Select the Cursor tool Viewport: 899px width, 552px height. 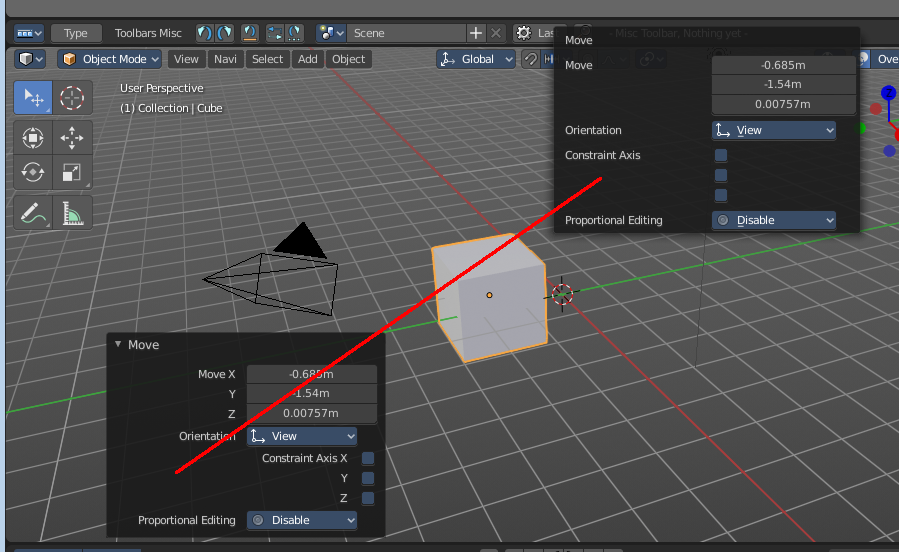click(72, 98)
